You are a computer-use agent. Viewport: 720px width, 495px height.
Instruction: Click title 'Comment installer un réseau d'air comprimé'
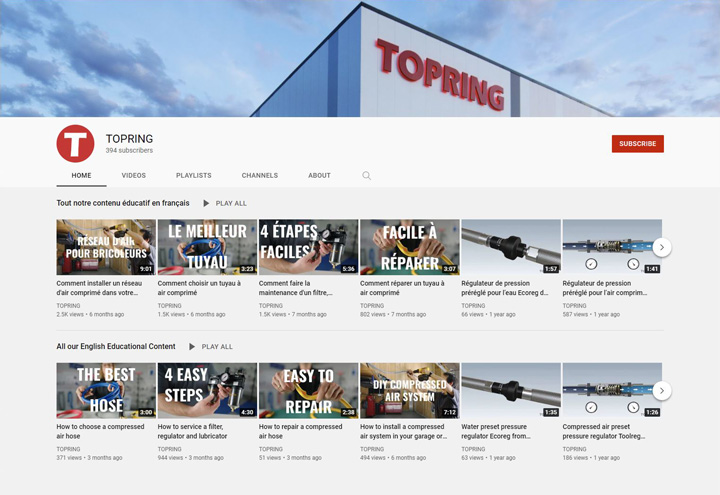point(99,288)
